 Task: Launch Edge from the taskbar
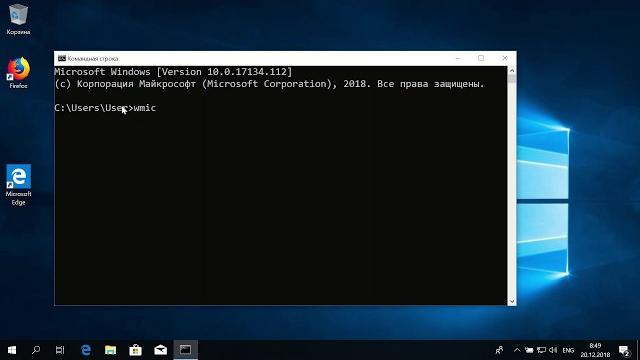tap(86, 350)
